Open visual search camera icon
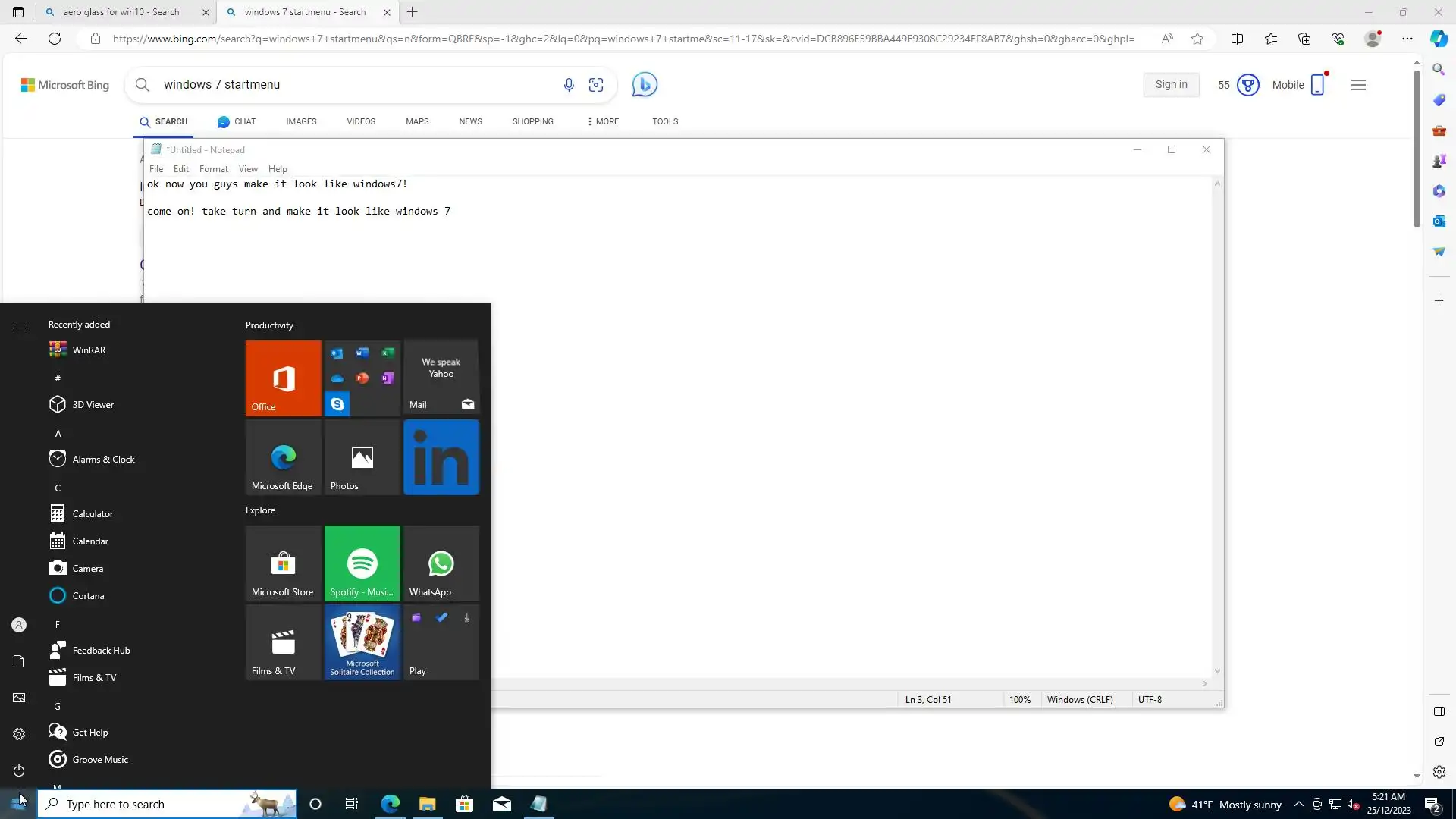This screenshot has height=819, width=1456. coord(596,85)
